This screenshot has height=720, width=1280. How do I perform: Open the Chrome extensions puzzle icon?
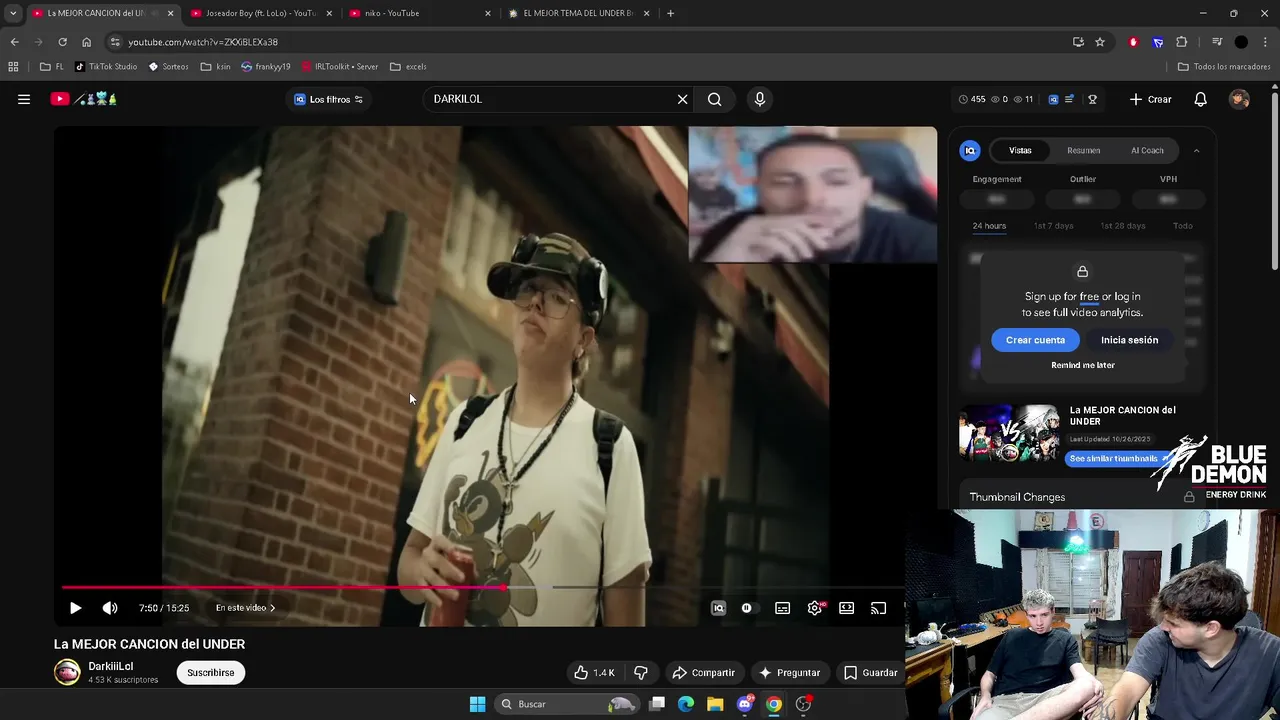coord(1182,42)
